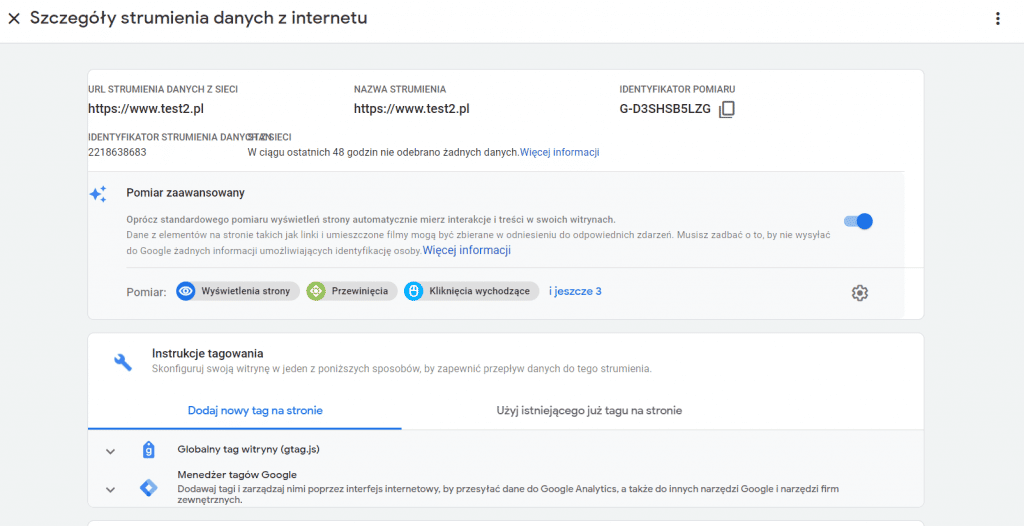Click the Kliknięcia wychodzące chip
This screenshot has height=526, width=1024.
tap(471, 291)
